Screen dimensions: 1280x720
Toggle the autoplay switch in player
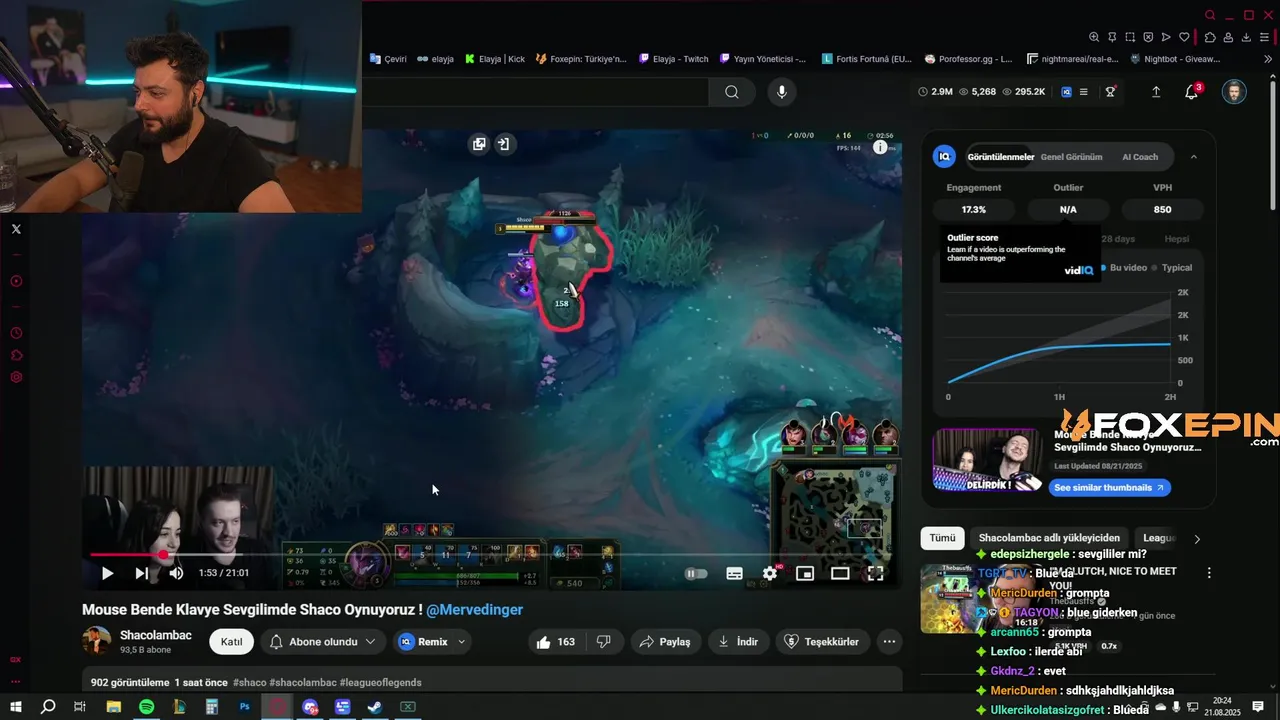tap(695, 573)
